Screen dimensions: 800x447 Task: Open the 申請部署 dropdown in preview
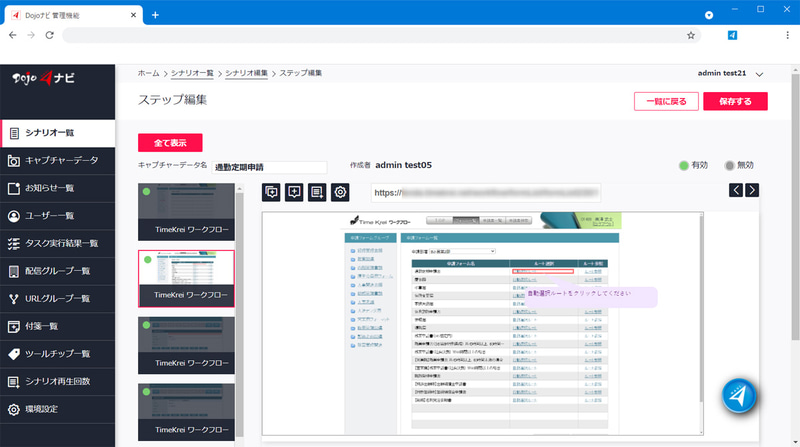point(462,252)
